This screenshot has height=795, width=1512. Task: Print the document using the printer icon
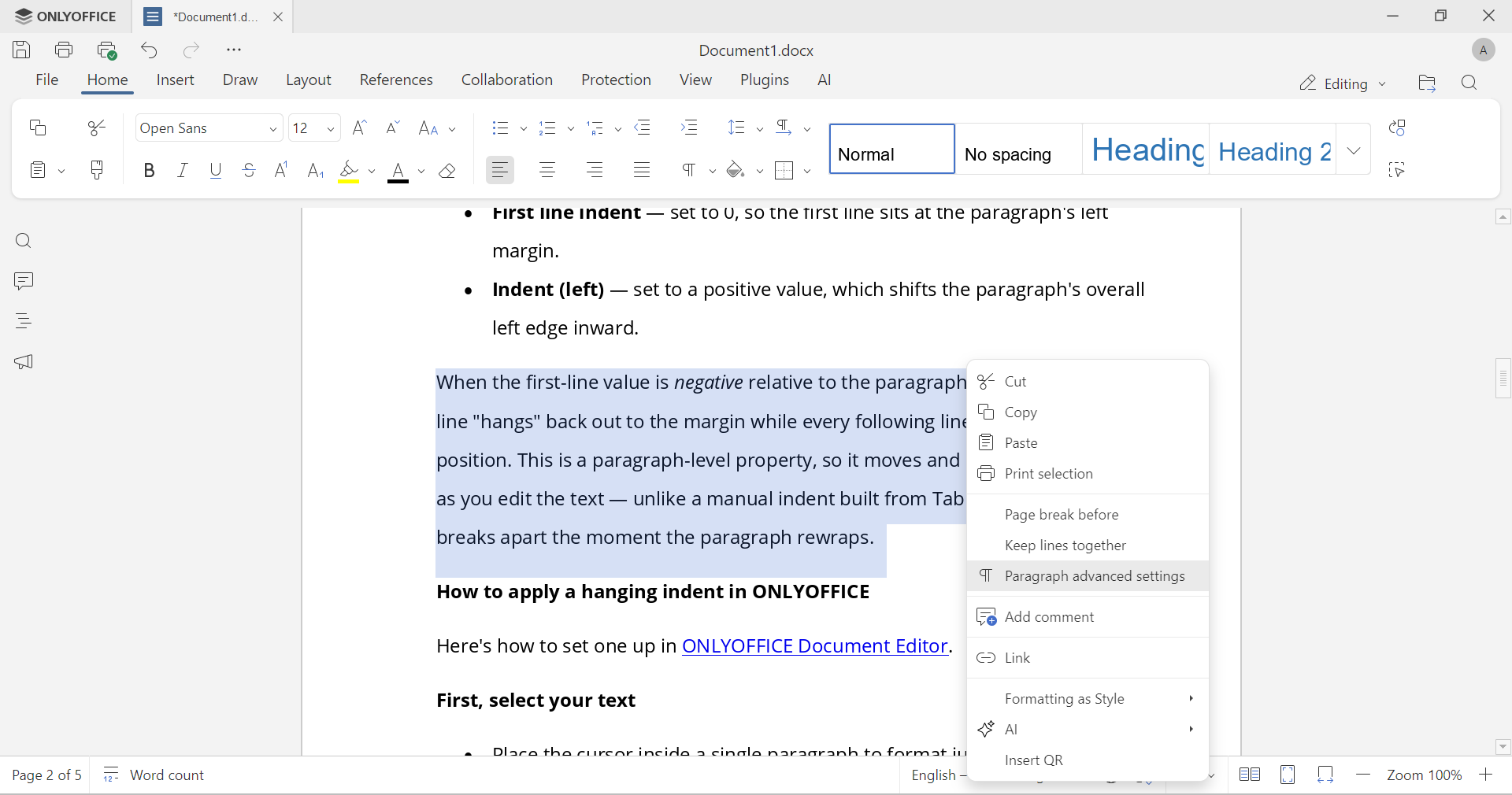[x=64, y=50]
